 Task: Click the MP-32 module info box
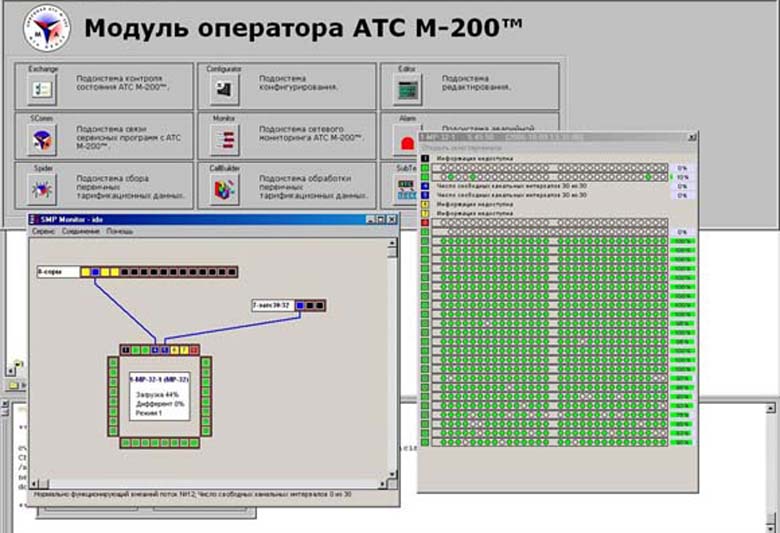(160, 396)
